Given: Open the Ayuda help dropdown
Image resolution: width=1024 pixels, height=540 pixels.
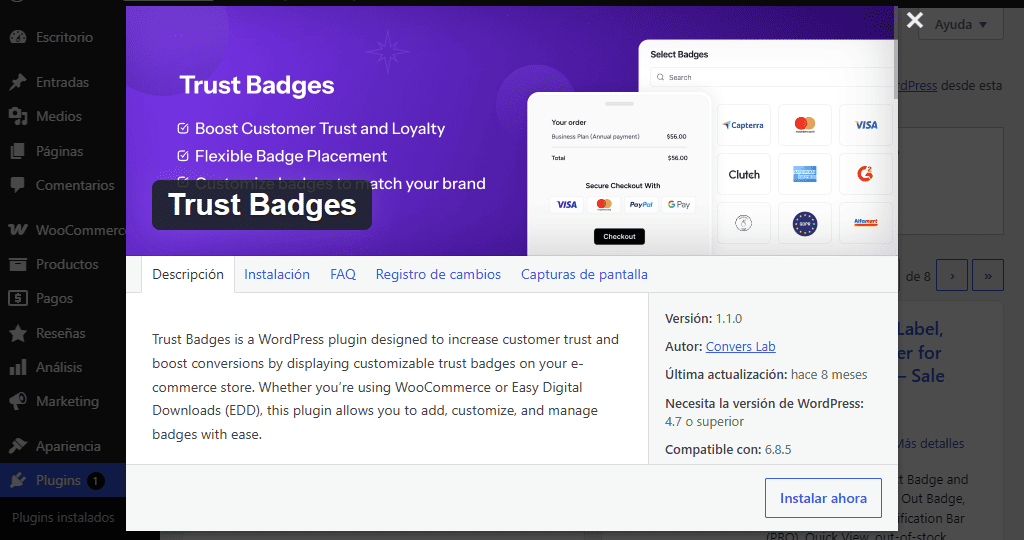Looking at the screenshot, I should point(961,24).
